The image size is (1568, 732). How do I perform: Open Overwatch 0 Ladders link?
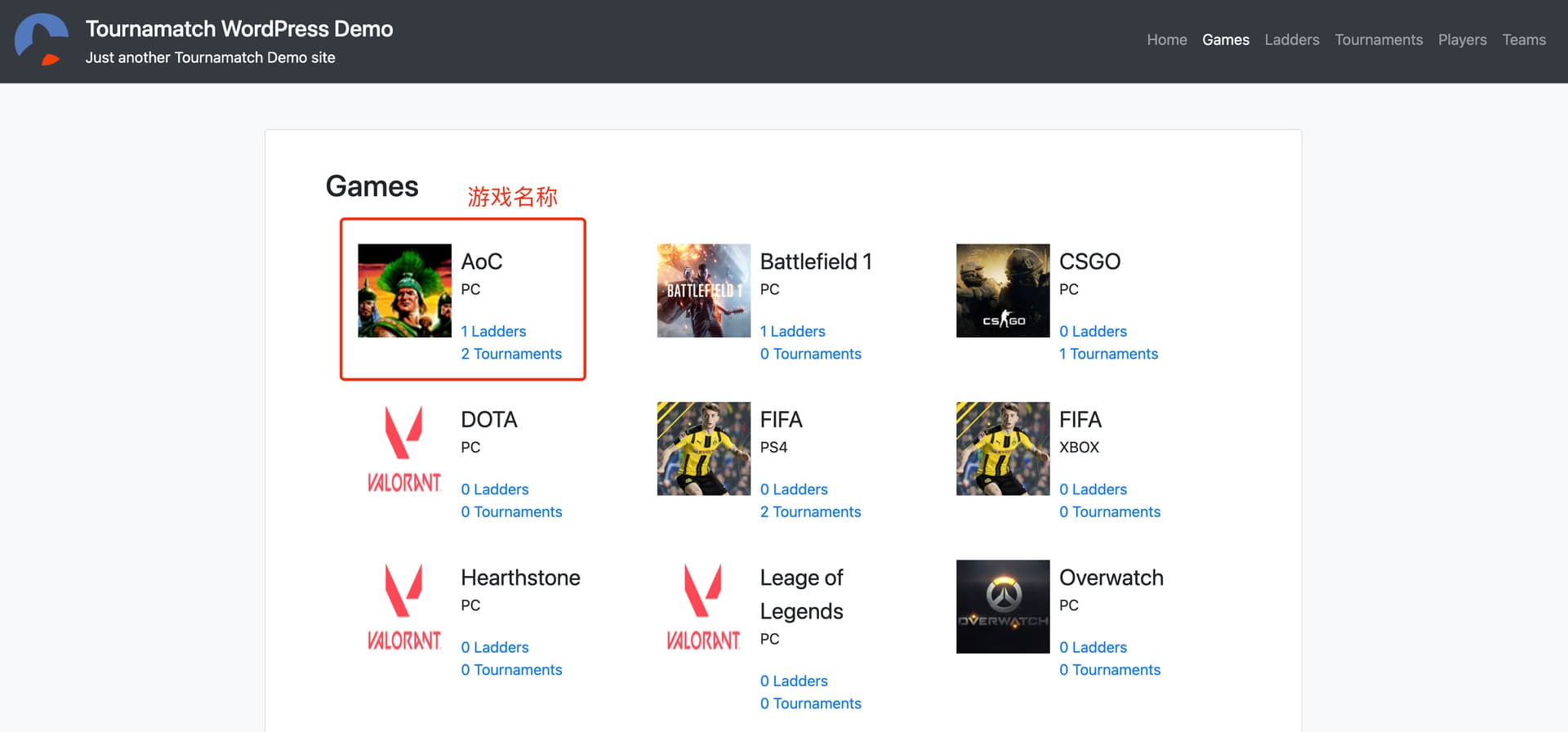(x=1093, y=647)
